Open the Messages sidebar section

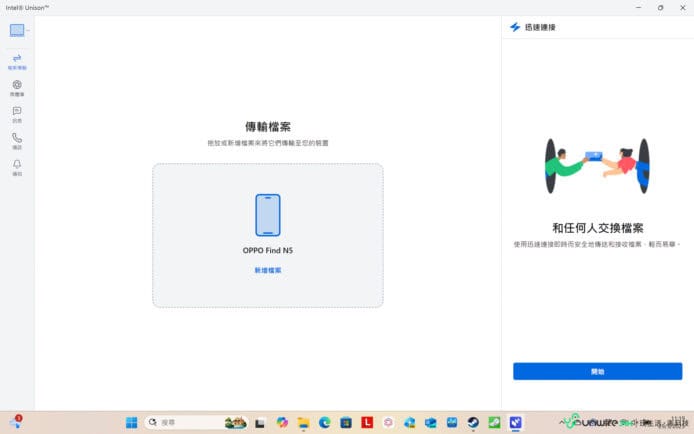pyautogui.click(x=17, y=115)
